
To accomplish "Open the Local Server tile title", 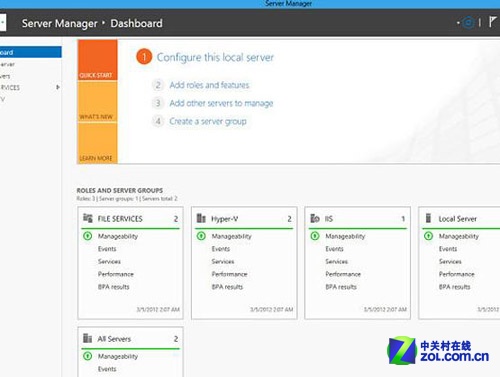I will pos(458,219).
